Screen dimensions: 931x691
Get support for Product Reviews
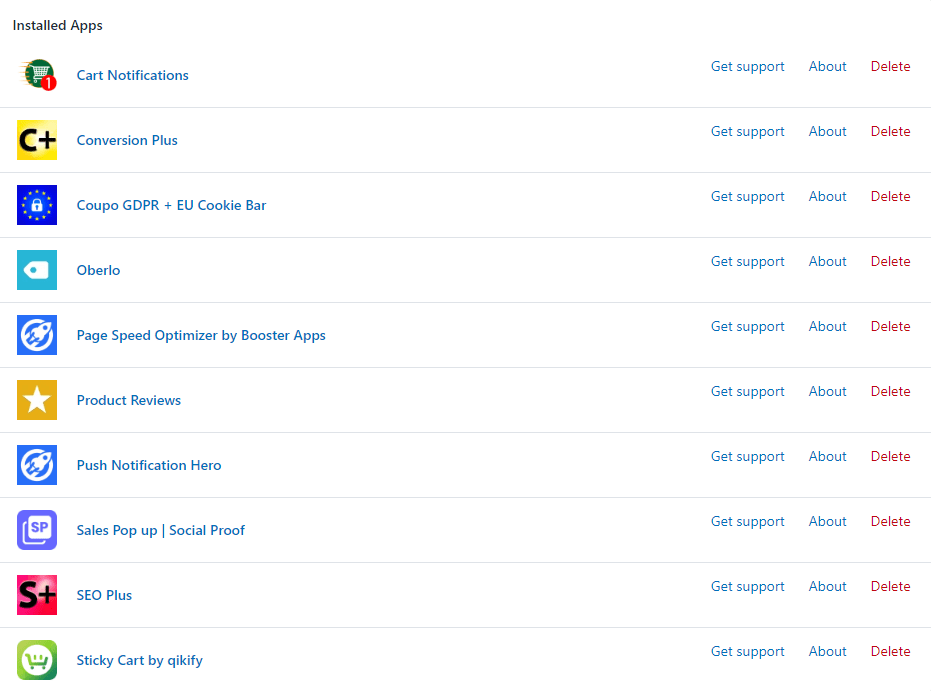[747, 391]
